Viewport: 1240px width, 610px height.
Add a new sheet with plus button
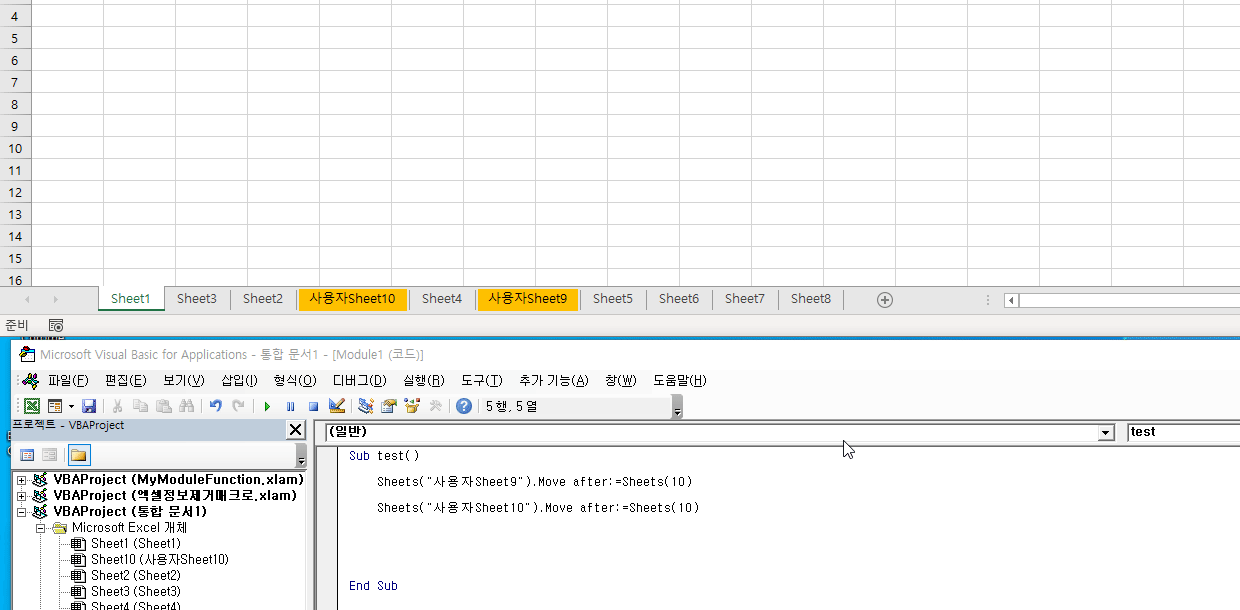[884, 299]
